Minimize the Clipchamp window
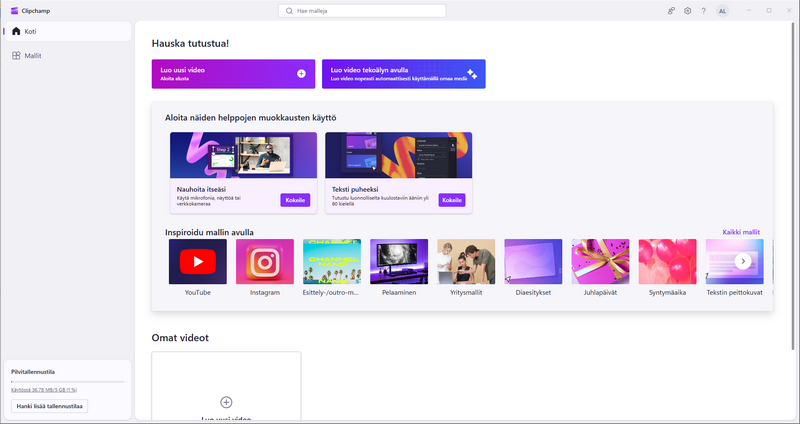The image size is (800, 424). point(749,11)
